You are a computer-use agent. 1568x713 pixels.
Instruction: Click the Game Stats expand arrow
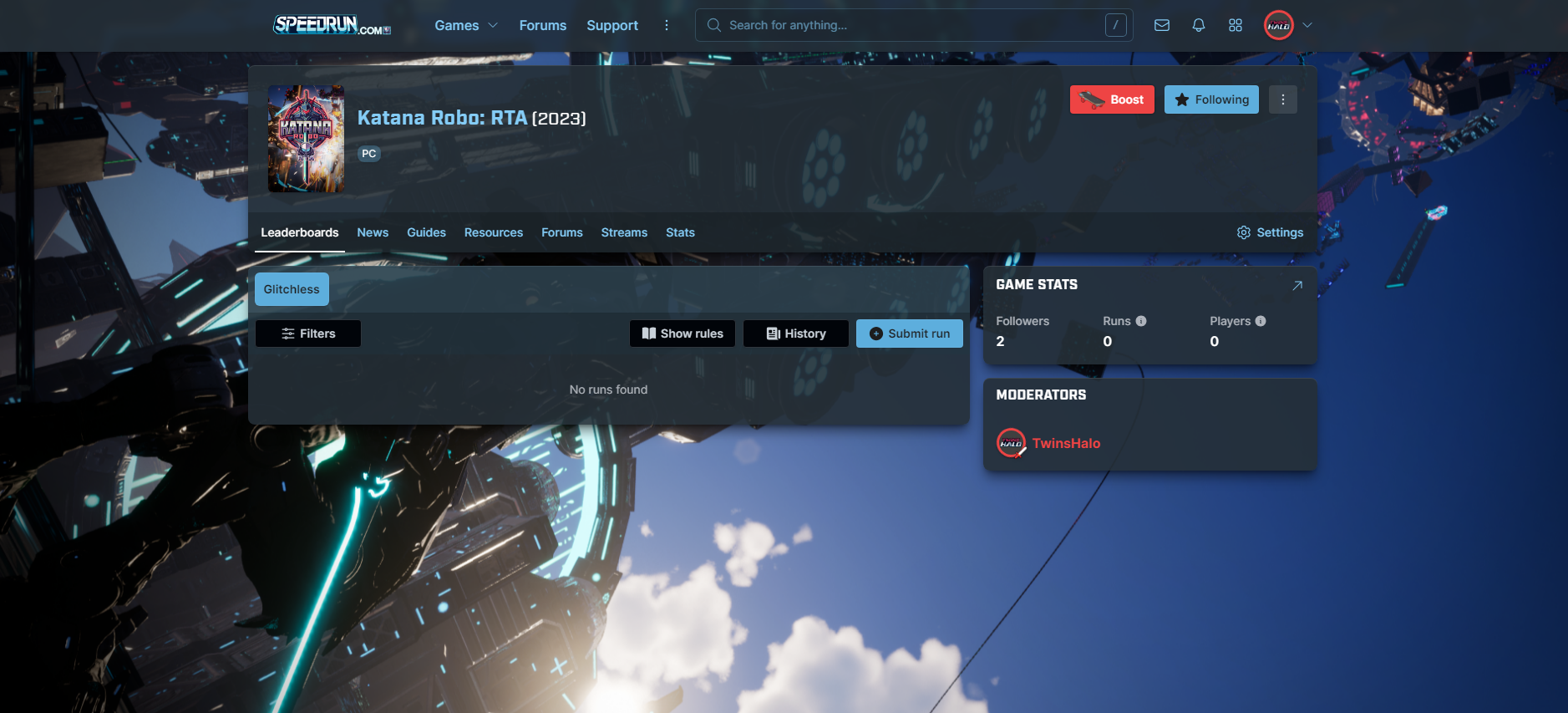(1297, 285)
